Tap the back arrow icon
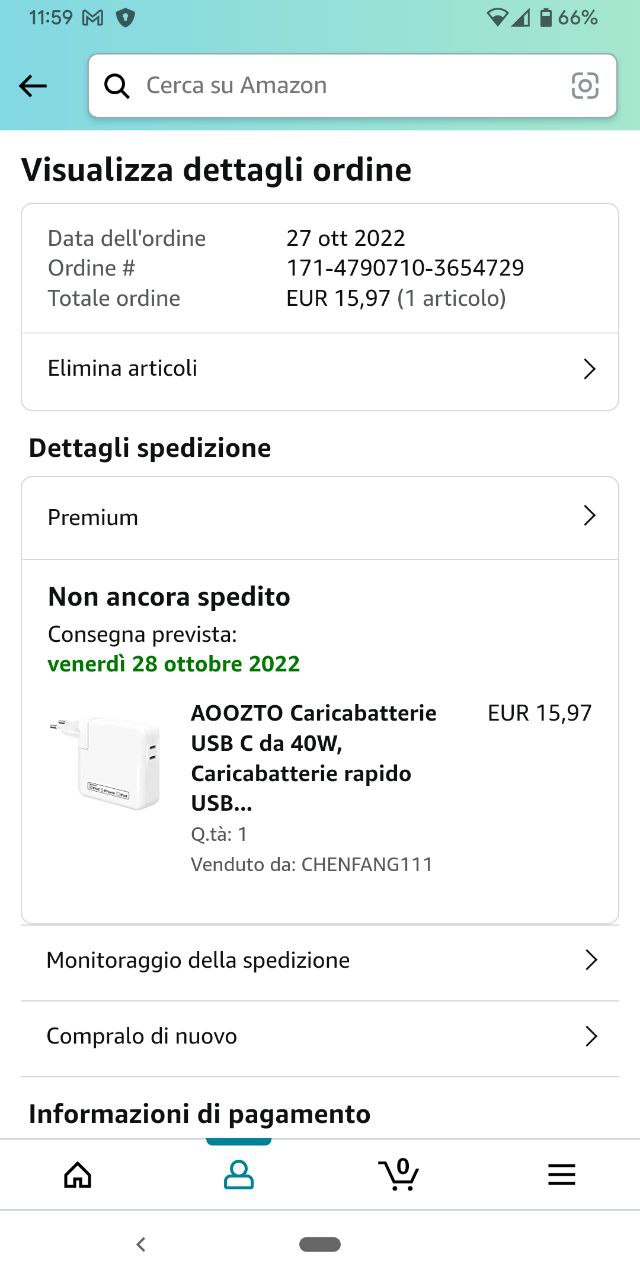This screenshot has width=640, height=1280. tap(33, 86)
